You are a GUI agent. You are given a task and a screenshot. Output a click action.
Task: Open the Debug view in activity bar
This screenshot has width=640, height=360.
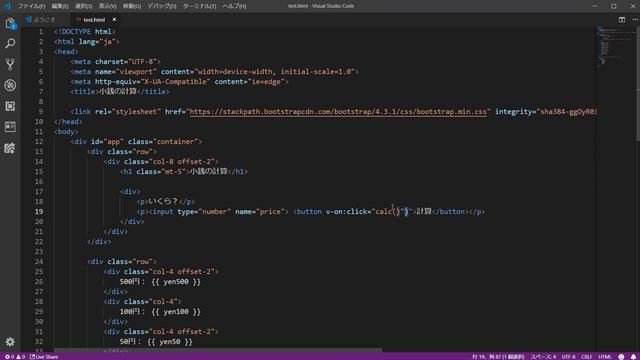click(10, 85)
